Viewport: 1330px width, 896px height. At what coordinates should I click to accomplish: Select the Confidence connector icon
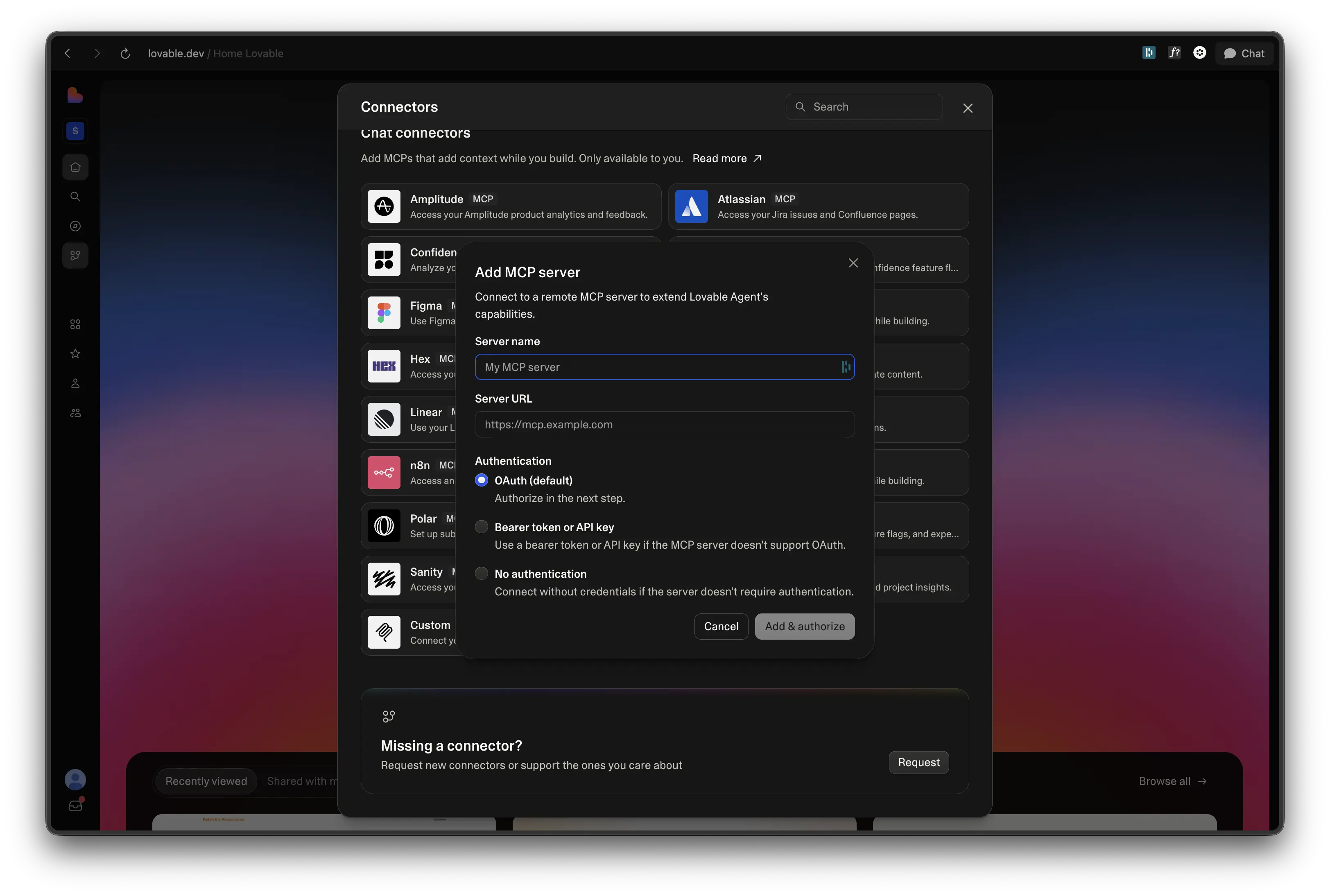point(384,260)
